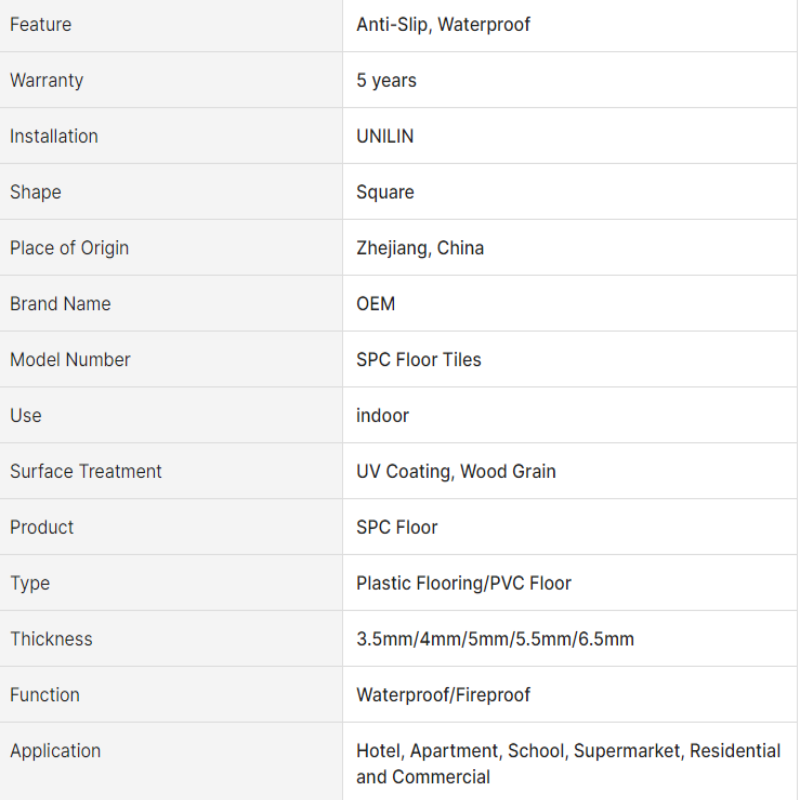
Task: Click the Shape row label
Action: click(x=36, y=192)
